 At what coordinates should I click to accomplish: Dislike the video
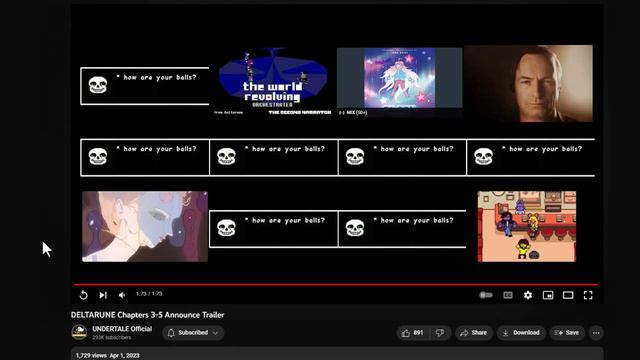tap(440, 333)
